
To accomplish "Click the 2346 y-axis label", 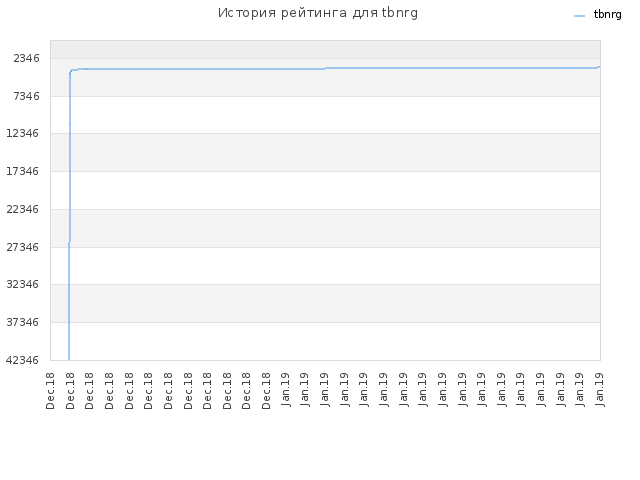I will 27,58.
